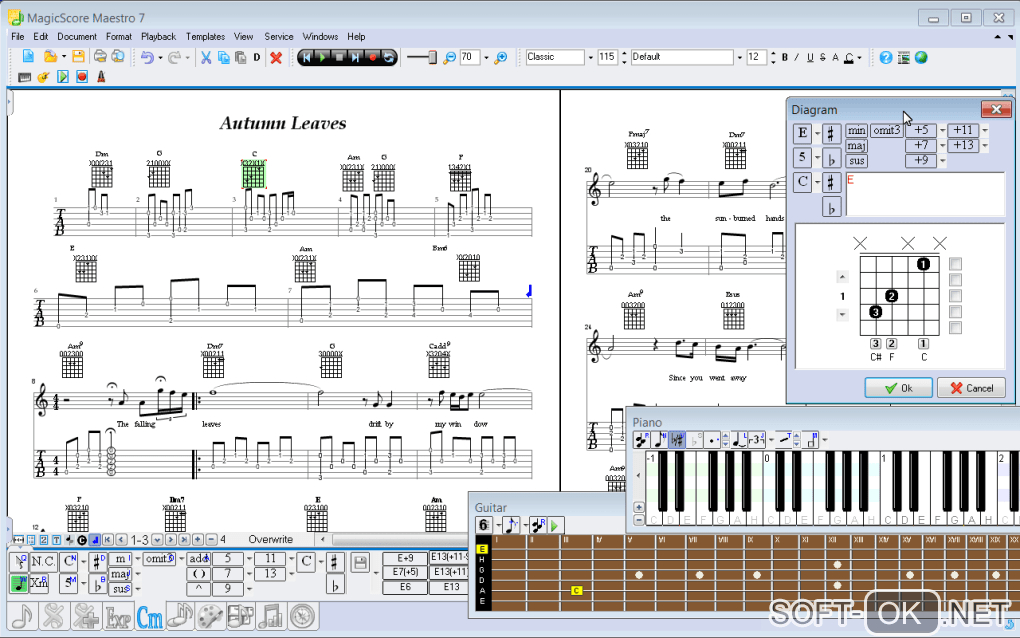Click the font size field showing 12
The image size is (1020, 638).
[x=757, y=57]
